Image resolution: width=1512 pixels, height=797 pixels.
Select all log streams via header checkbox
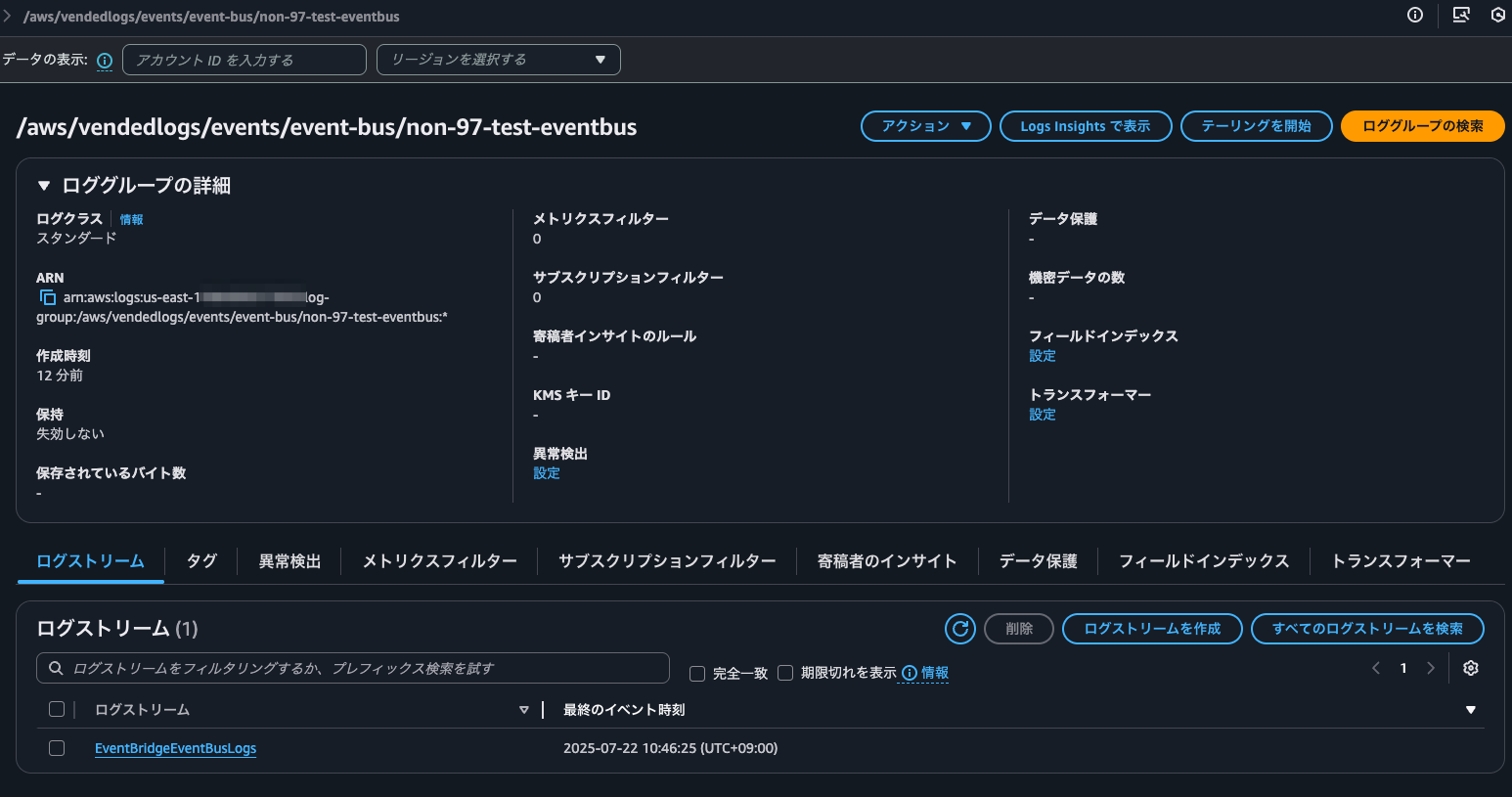tap(57, 709)
